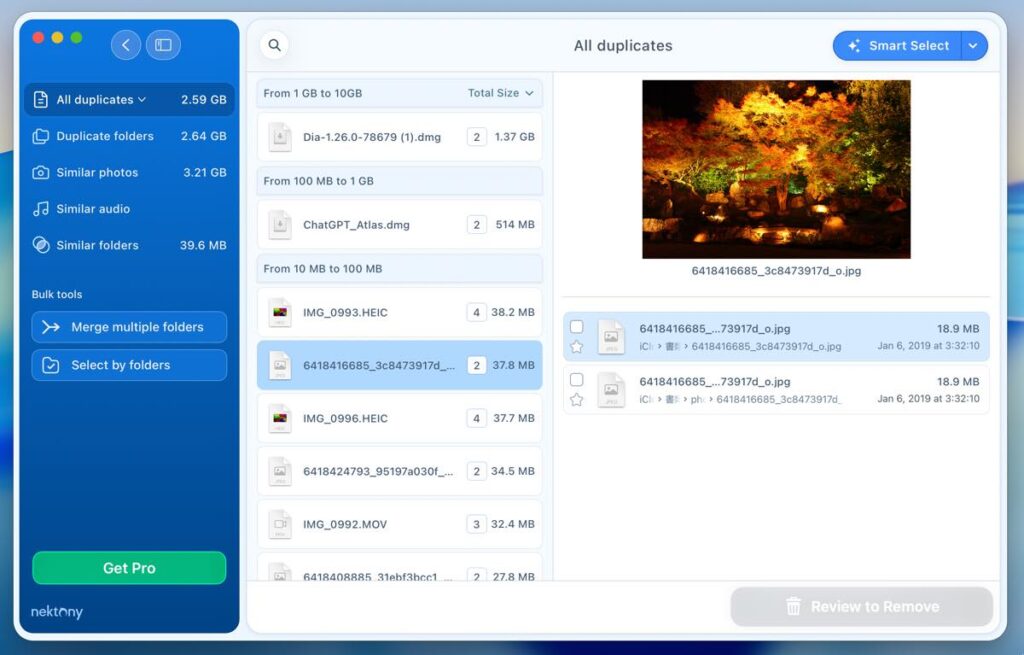The image size is (1024, 655).
Task: Click the 2.64 GB Duplicate folders size
Action: pos(204,136)
